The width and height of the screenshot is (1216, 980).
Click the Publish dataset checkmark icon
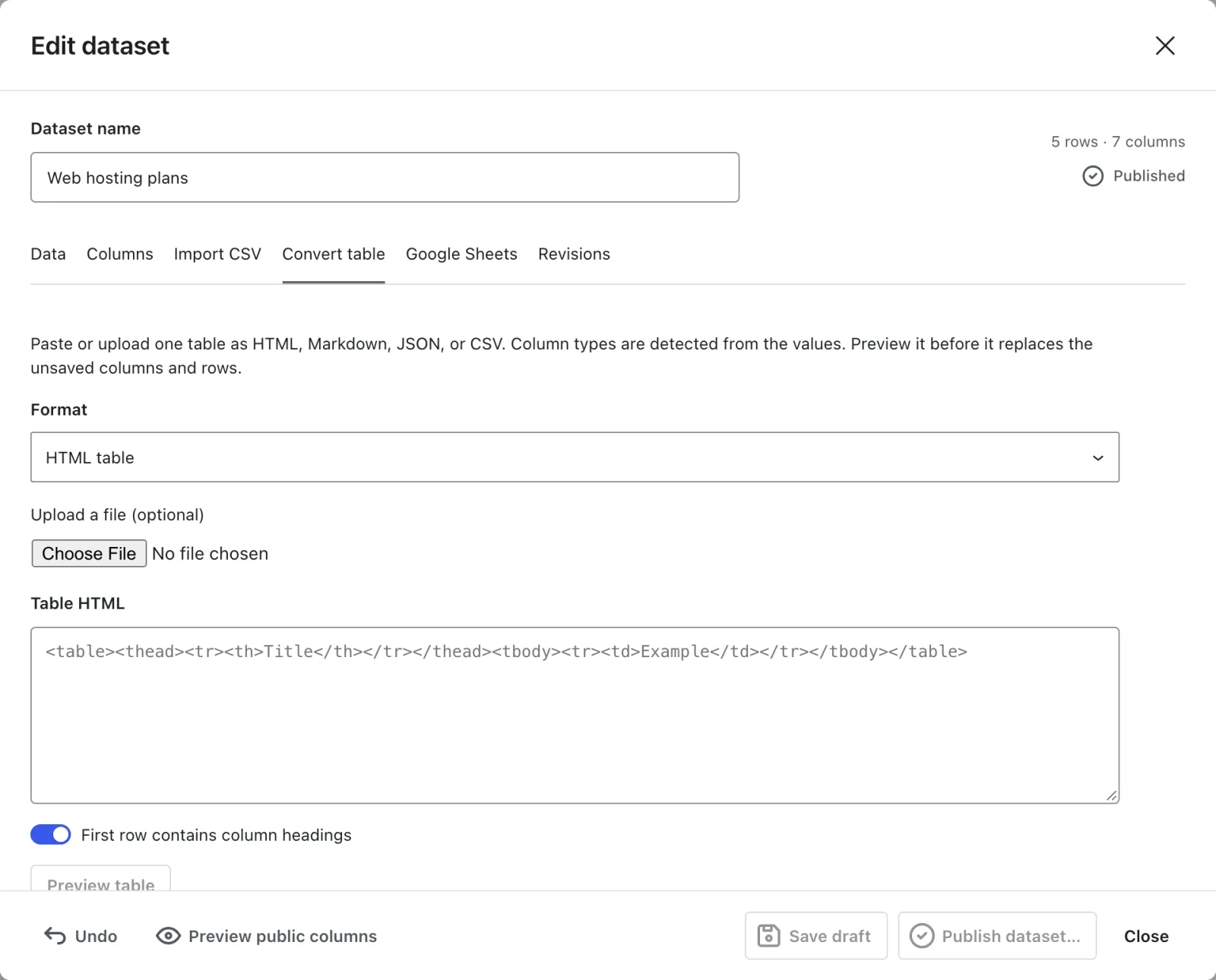(922, 936)
